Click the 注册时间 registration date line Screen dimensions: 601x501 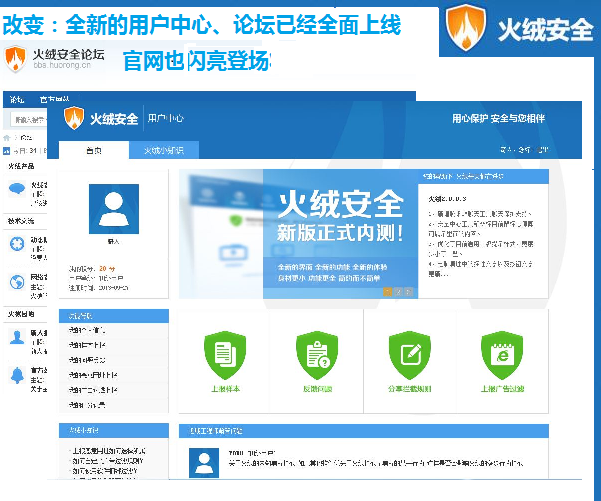pos(99,288)
